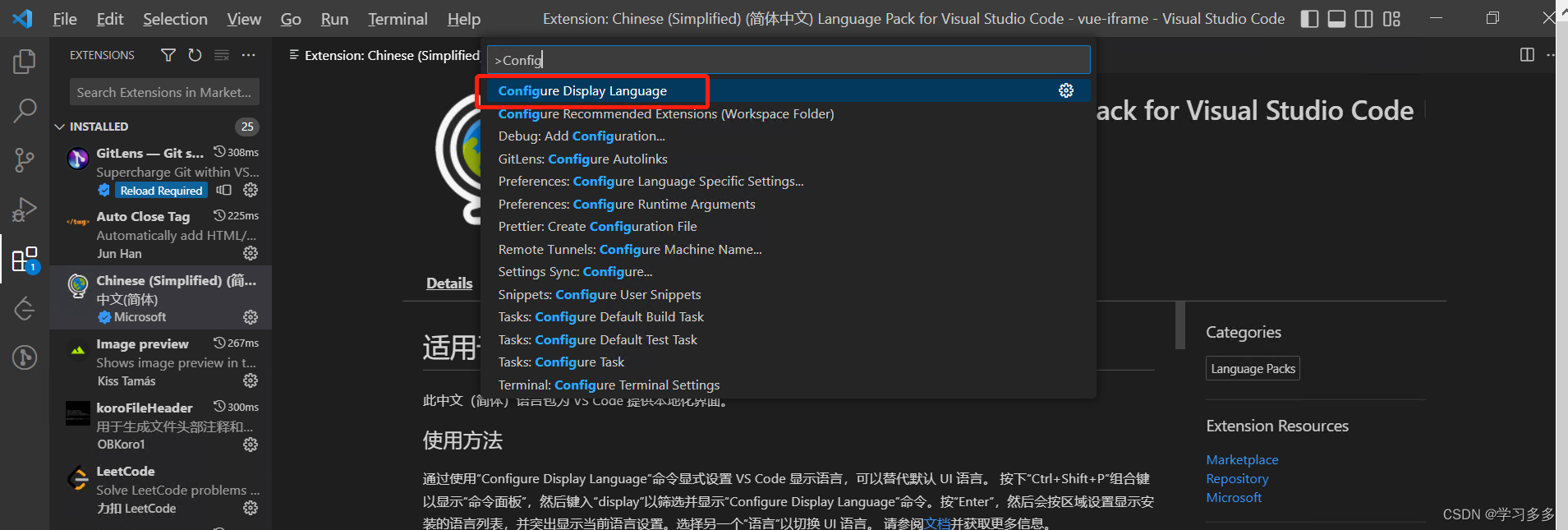Select GitLens: Configure Autolinks command
The width and height of the screenshot is (1568, 530).
[789, 159]
